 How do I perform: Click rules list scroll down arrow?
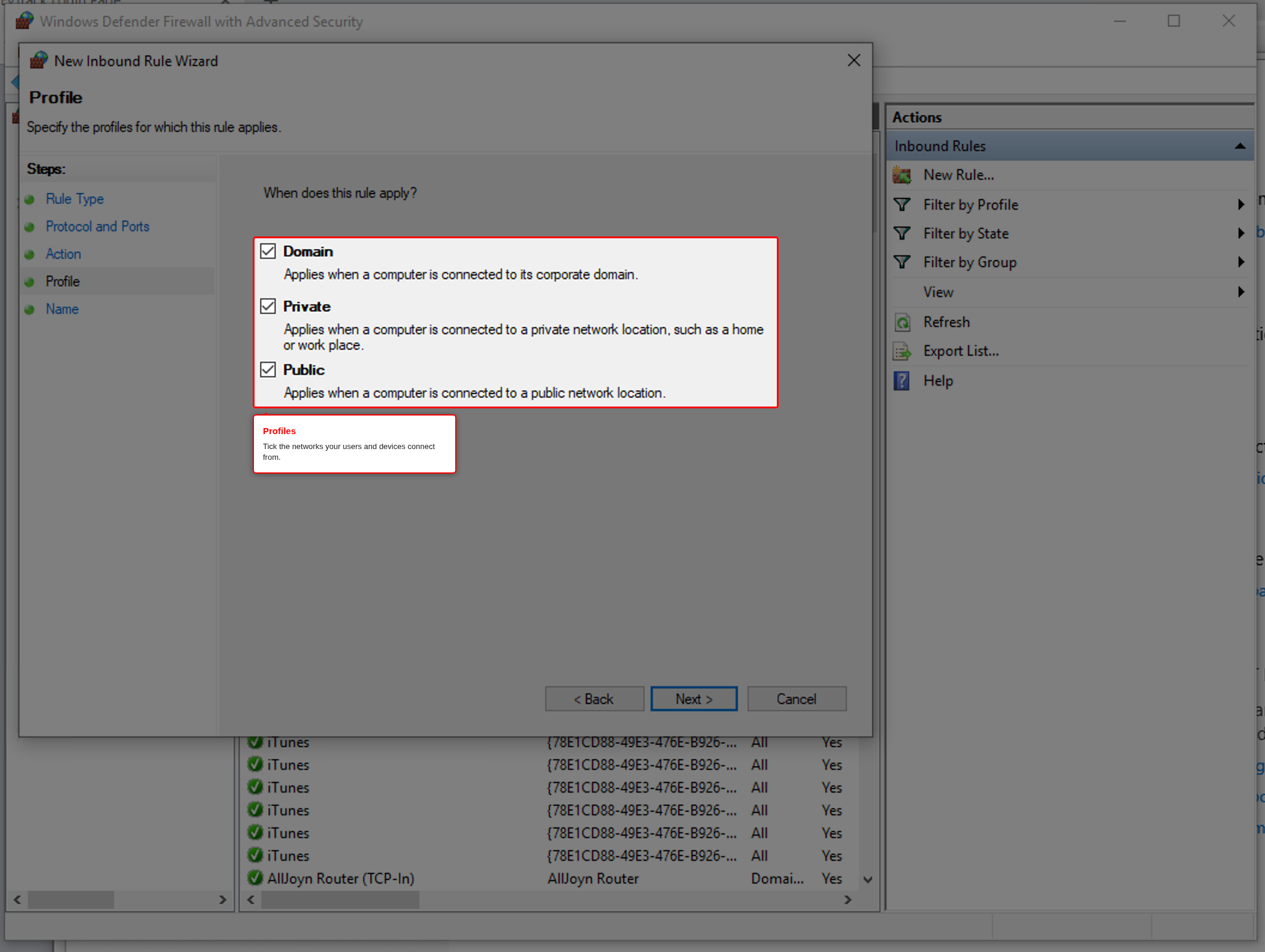point(867,880)
